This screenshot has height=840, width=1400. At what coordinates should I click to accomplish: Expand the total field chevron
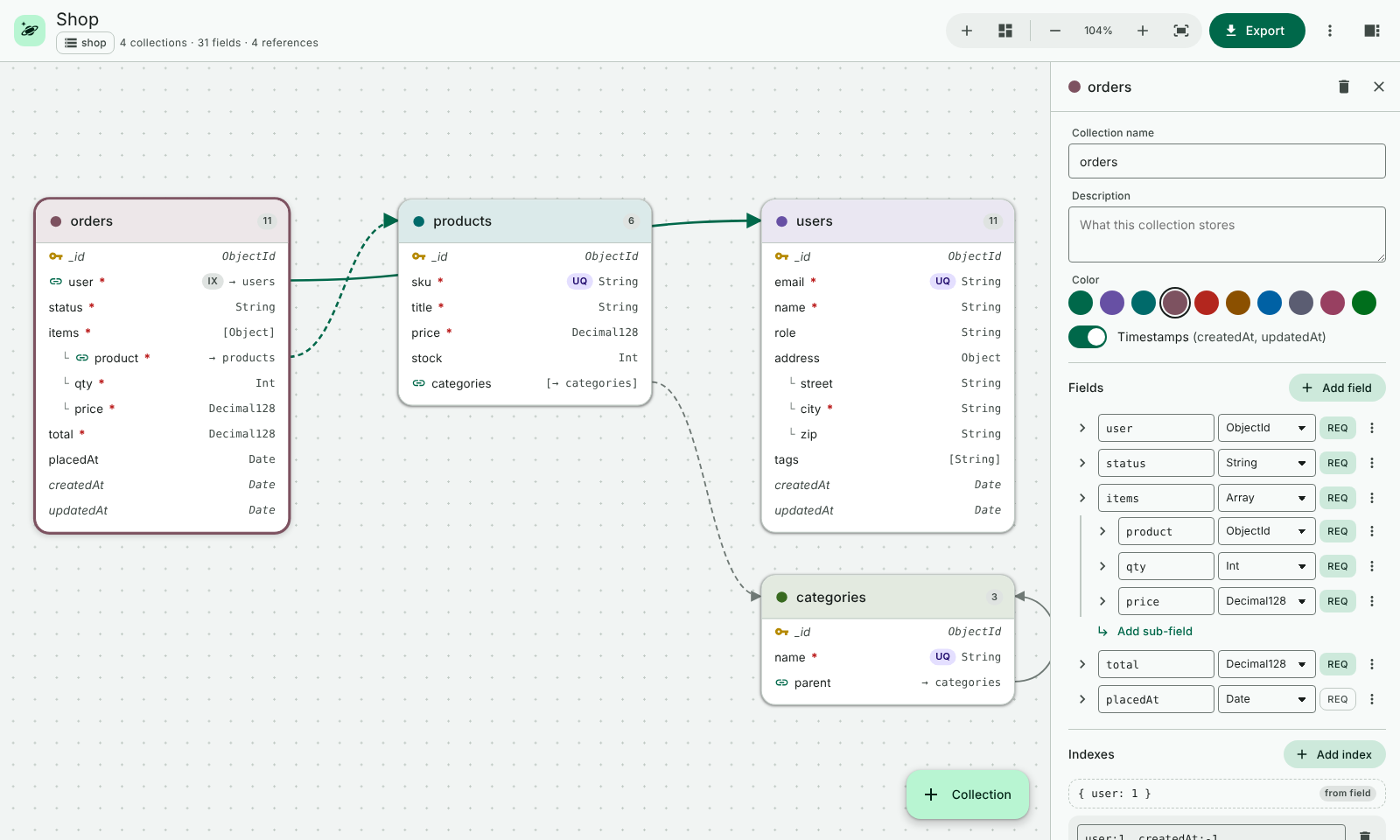(1082, 664)
